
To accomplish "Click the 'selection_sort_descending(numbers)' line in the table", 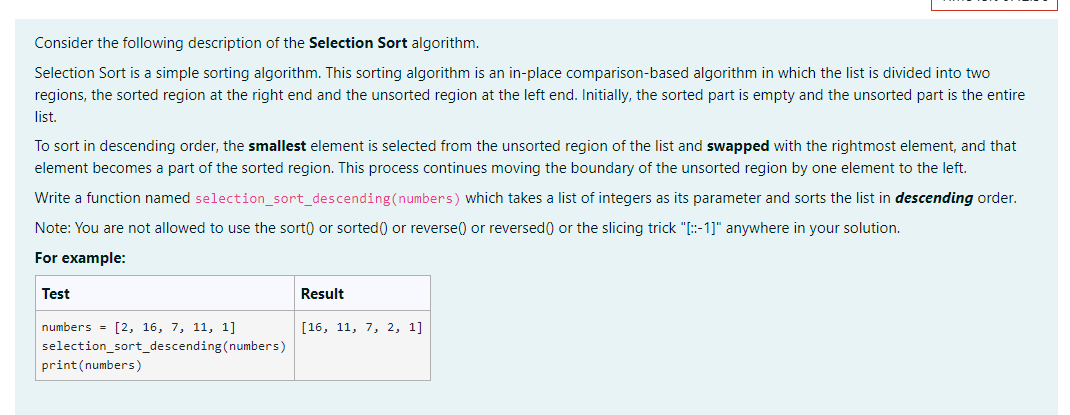I will click(164, 346).
